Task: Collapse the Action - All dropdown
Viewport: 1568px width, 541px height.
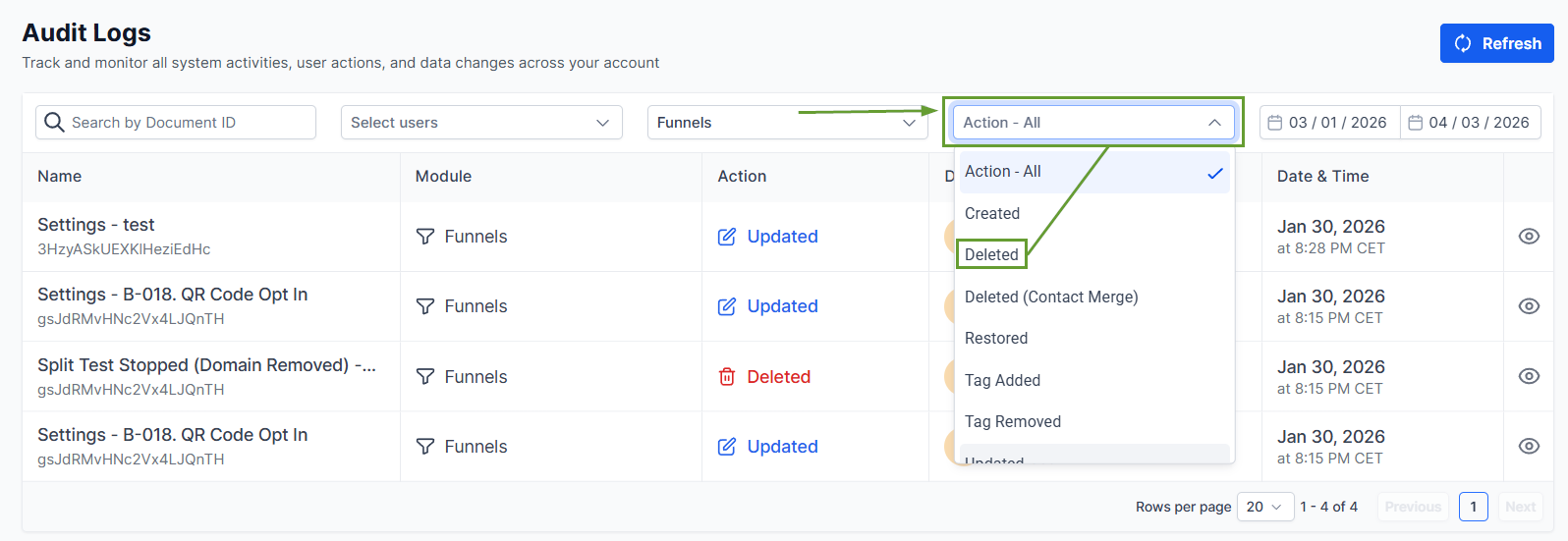Action: (x=1214, y=123)
